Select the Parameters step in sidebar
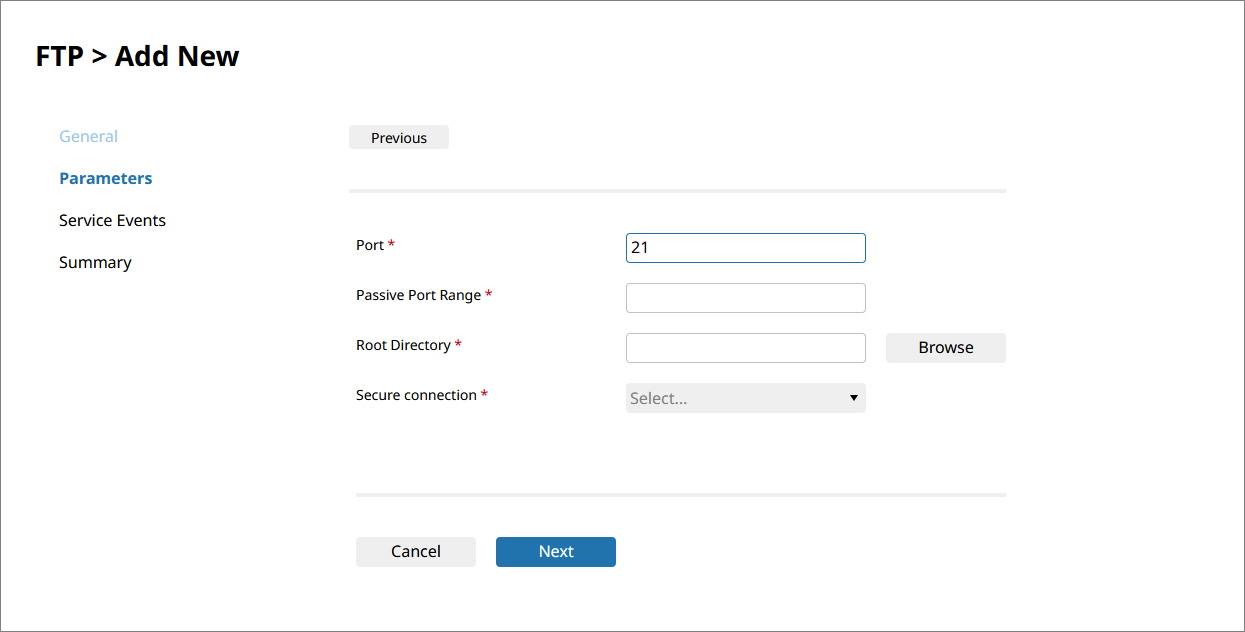The image size is (1245, 632). tap(105, 178)
